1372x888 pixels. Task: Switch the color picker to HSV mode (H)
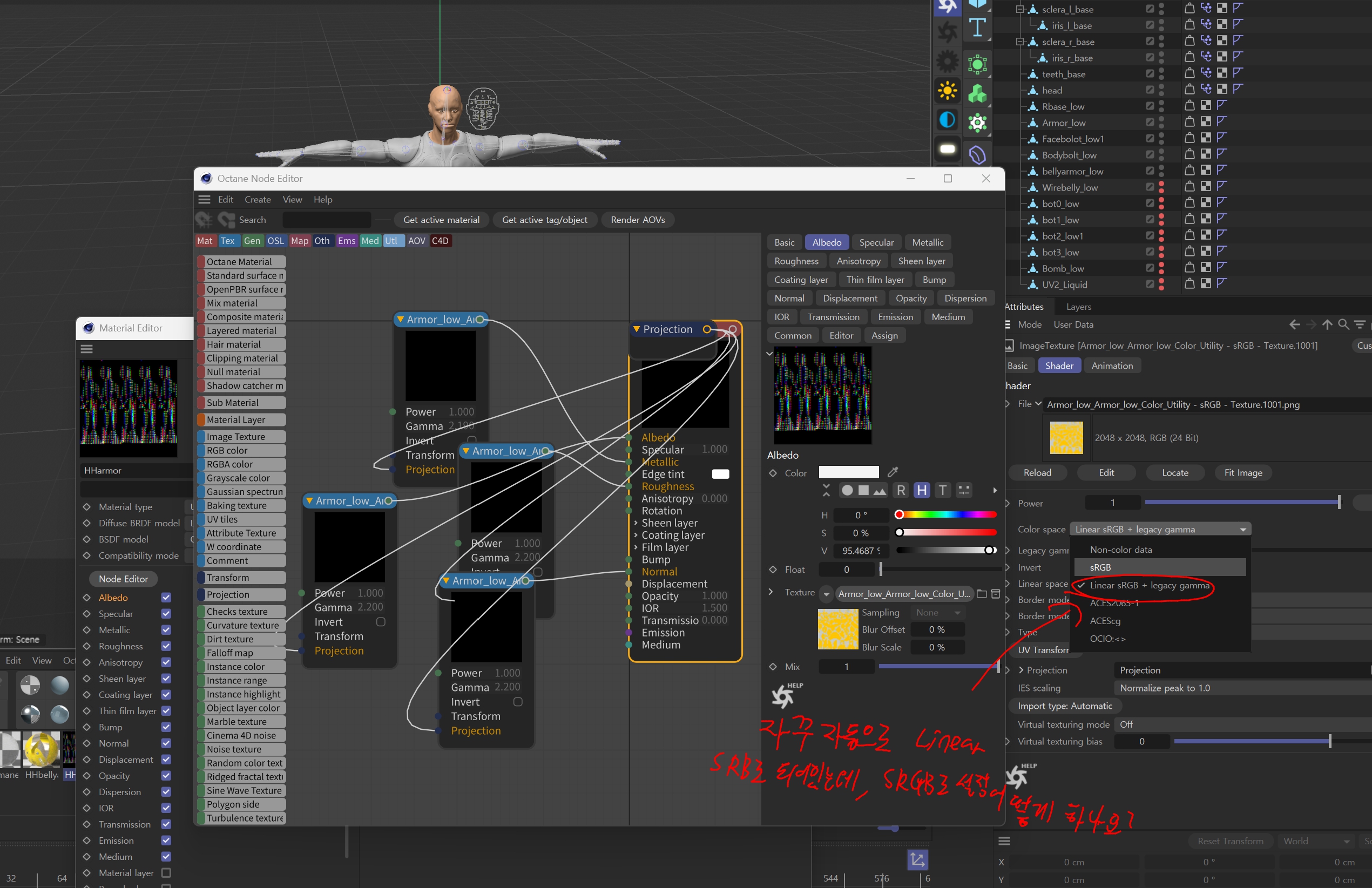[x=922, y=490]
